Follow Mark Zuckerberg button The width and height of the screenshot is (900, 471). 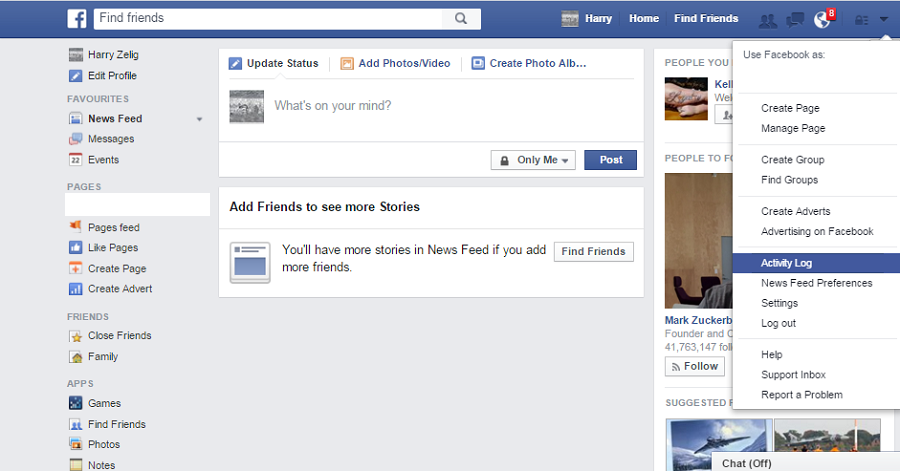coord(695,367)
